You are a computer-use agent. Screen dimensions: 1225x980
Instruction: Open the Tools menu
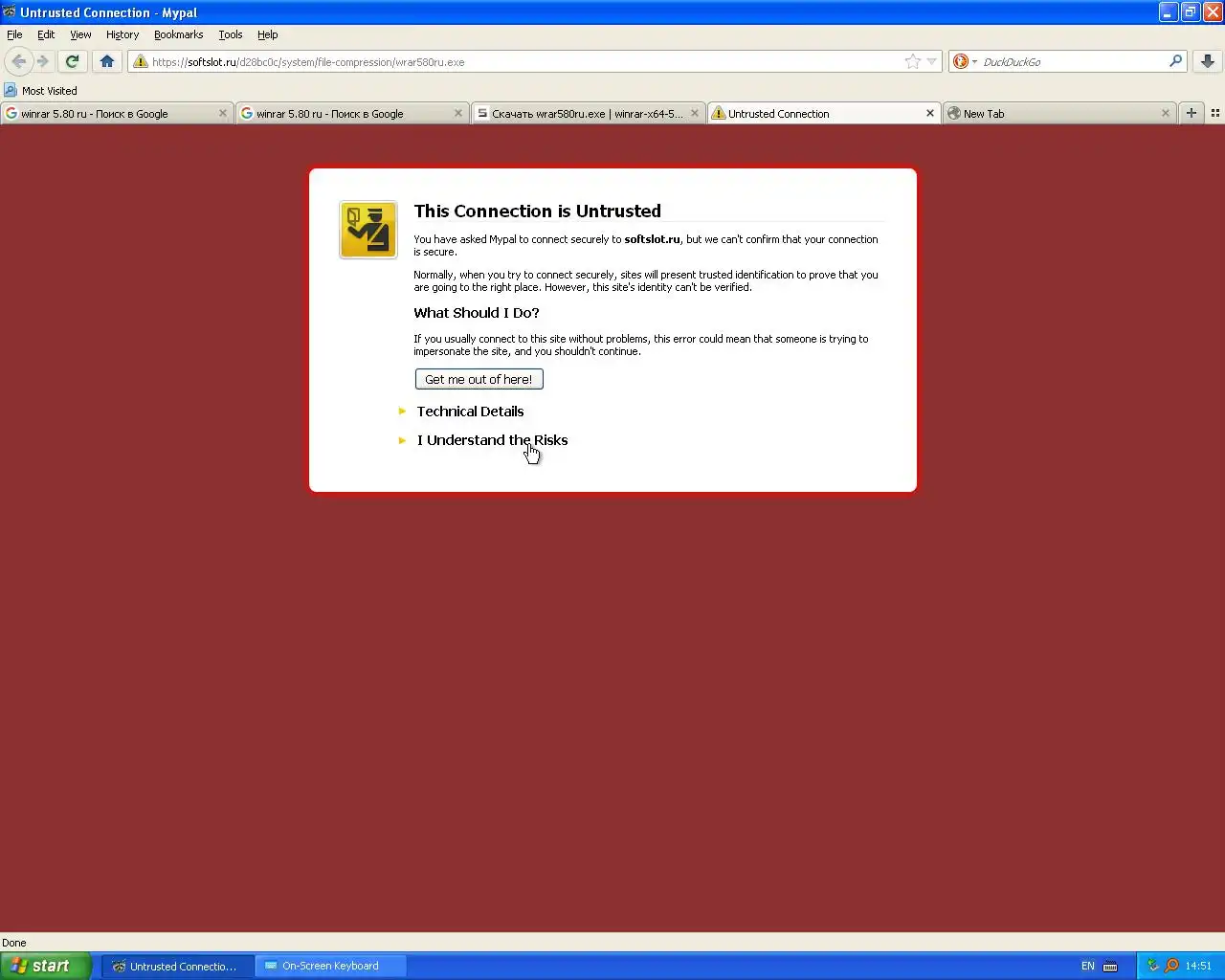[x=230, y=34]
